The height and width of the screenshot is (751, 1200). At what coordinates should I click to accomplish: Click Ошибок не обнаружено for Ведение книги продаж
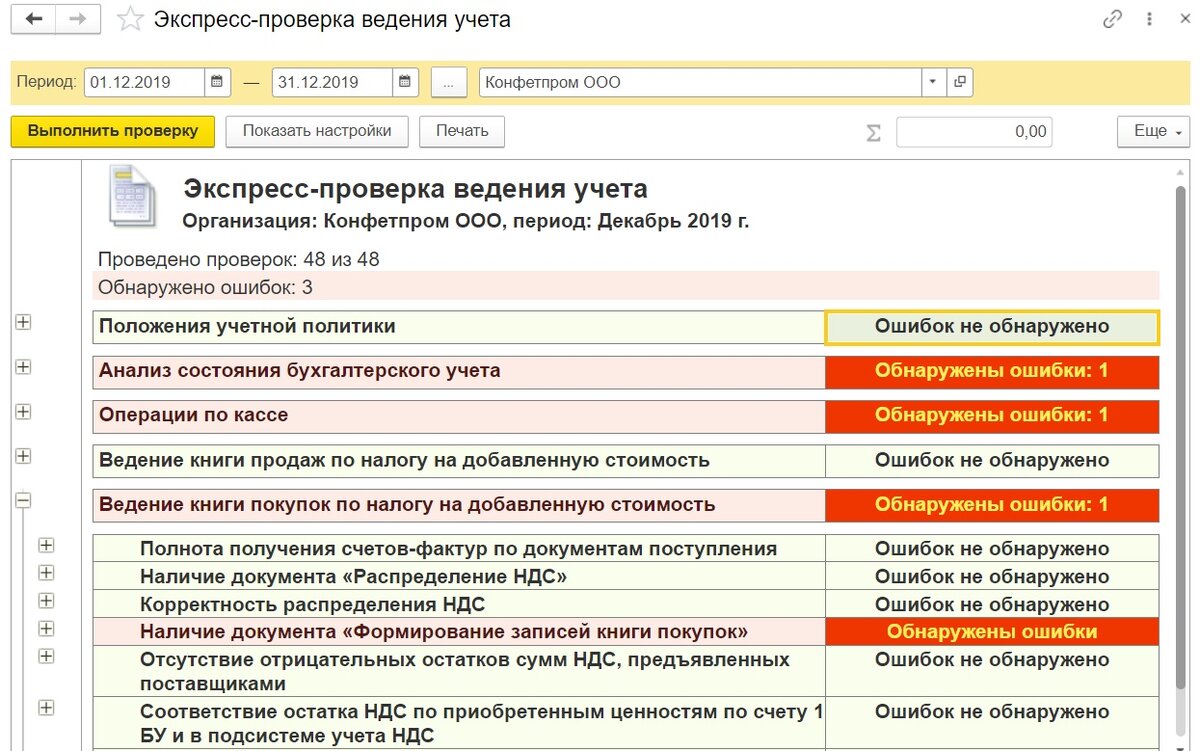click(x=992, y=461)
